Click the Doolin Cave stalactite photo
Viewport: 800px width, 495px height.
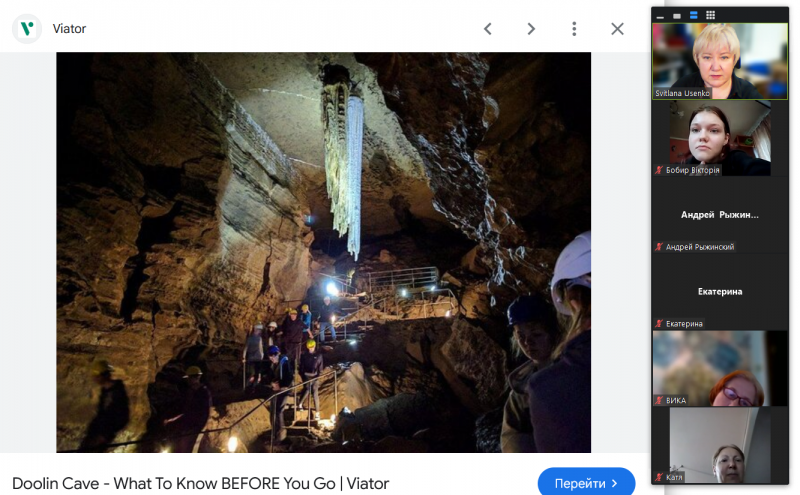[323, 252]
